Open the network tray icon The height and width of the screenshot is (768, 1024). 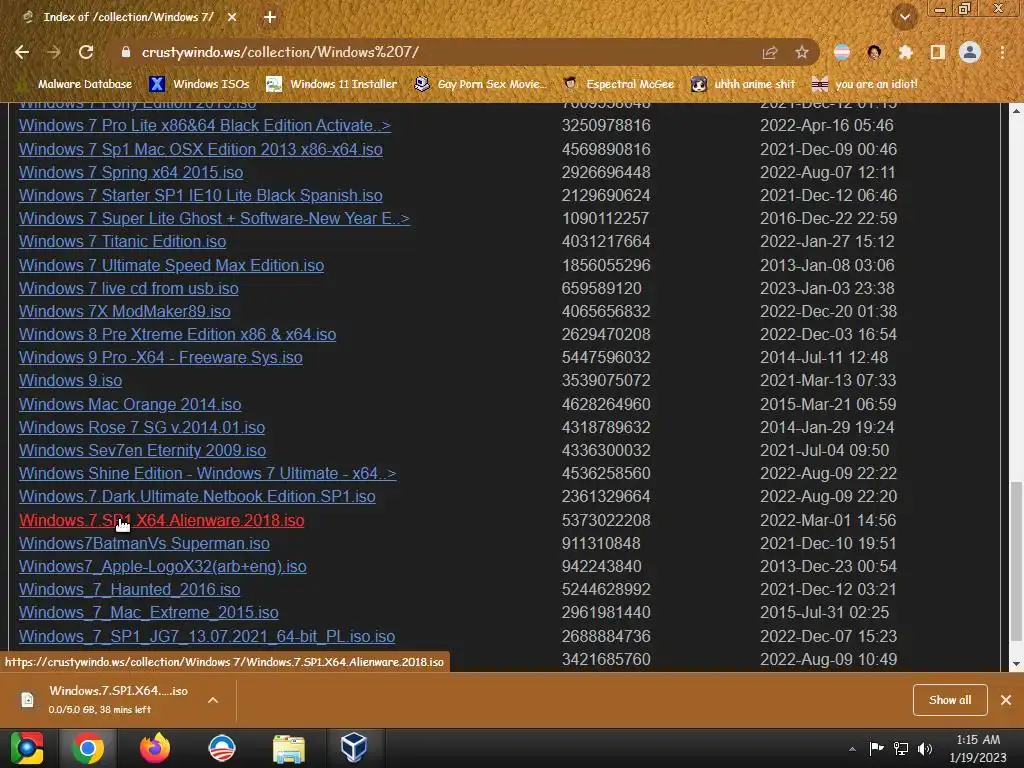tap(901, 749)
